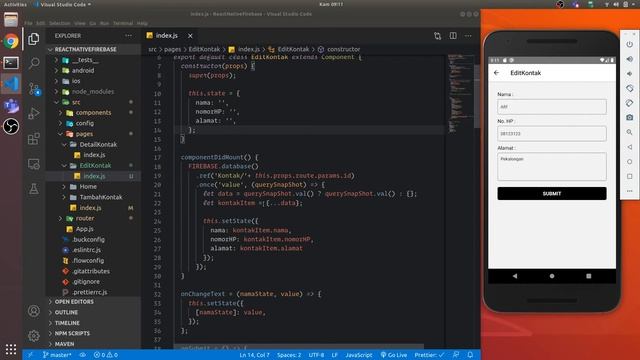The image size is (640, 360).
Task: Click Go Live in status bar
Action: tap(394, 355)
